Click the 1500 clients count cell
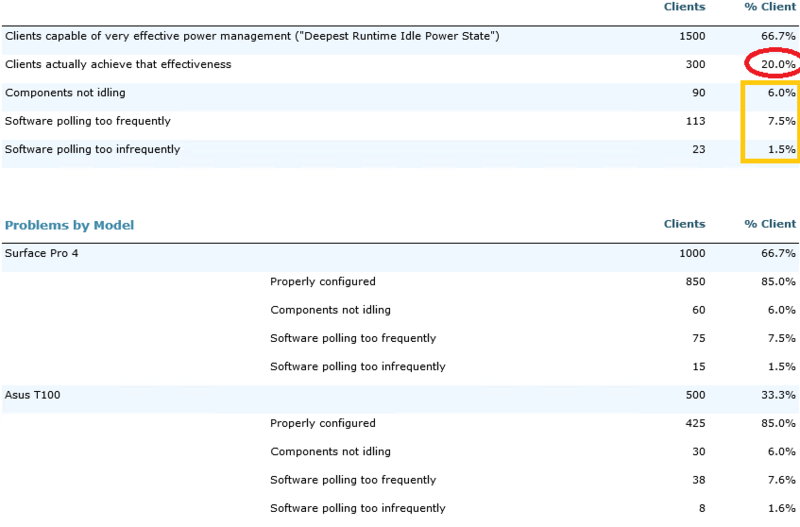The image size is (800, 527). tap(690, 36)
